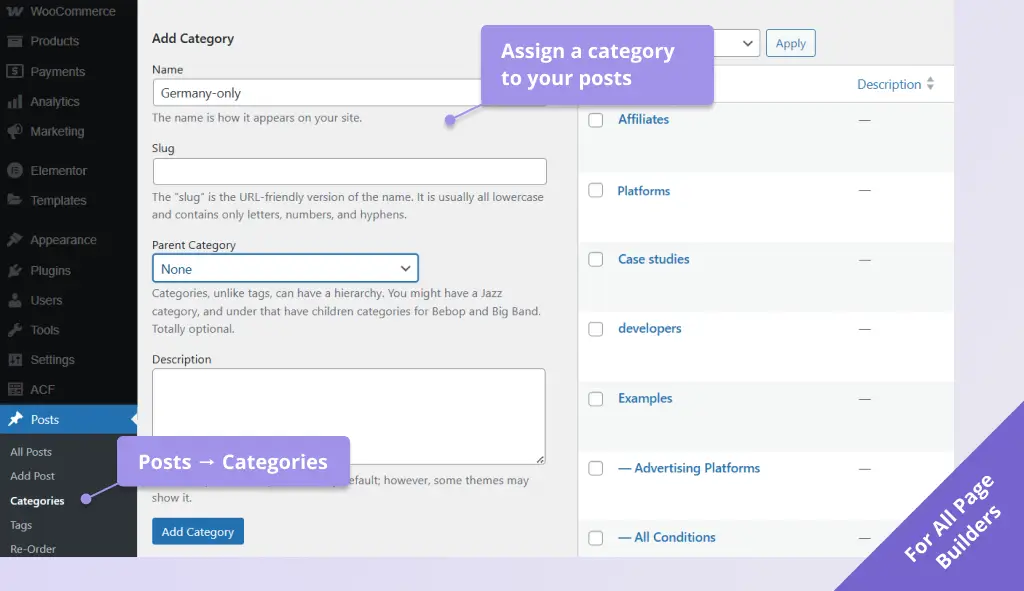Check the Examples category checkbox
1024x591 pixels.
point(596,398)
